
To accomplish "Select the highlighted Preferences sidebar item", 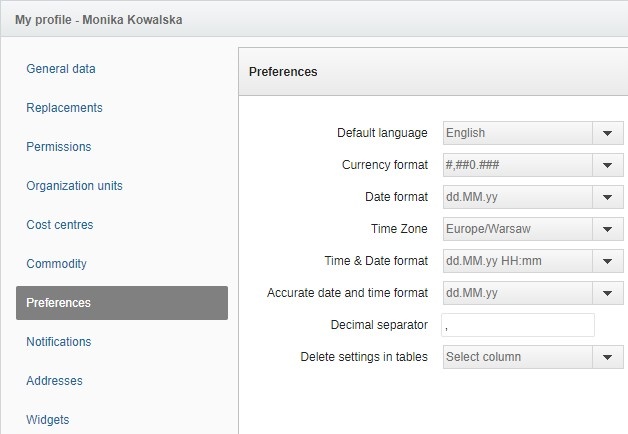I will coord(122,303).
